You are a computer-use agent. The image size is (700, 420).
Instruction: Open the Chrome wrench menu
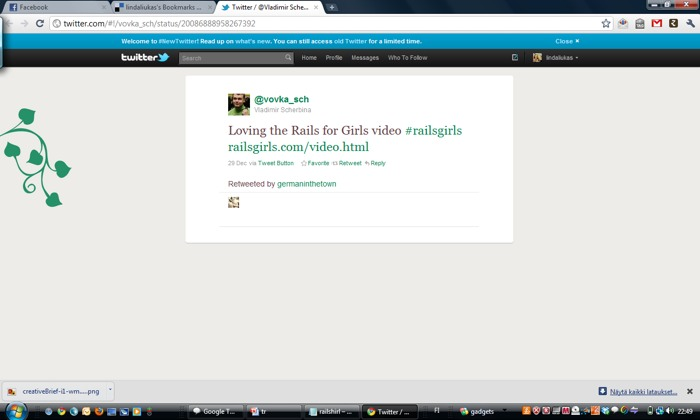690,23
